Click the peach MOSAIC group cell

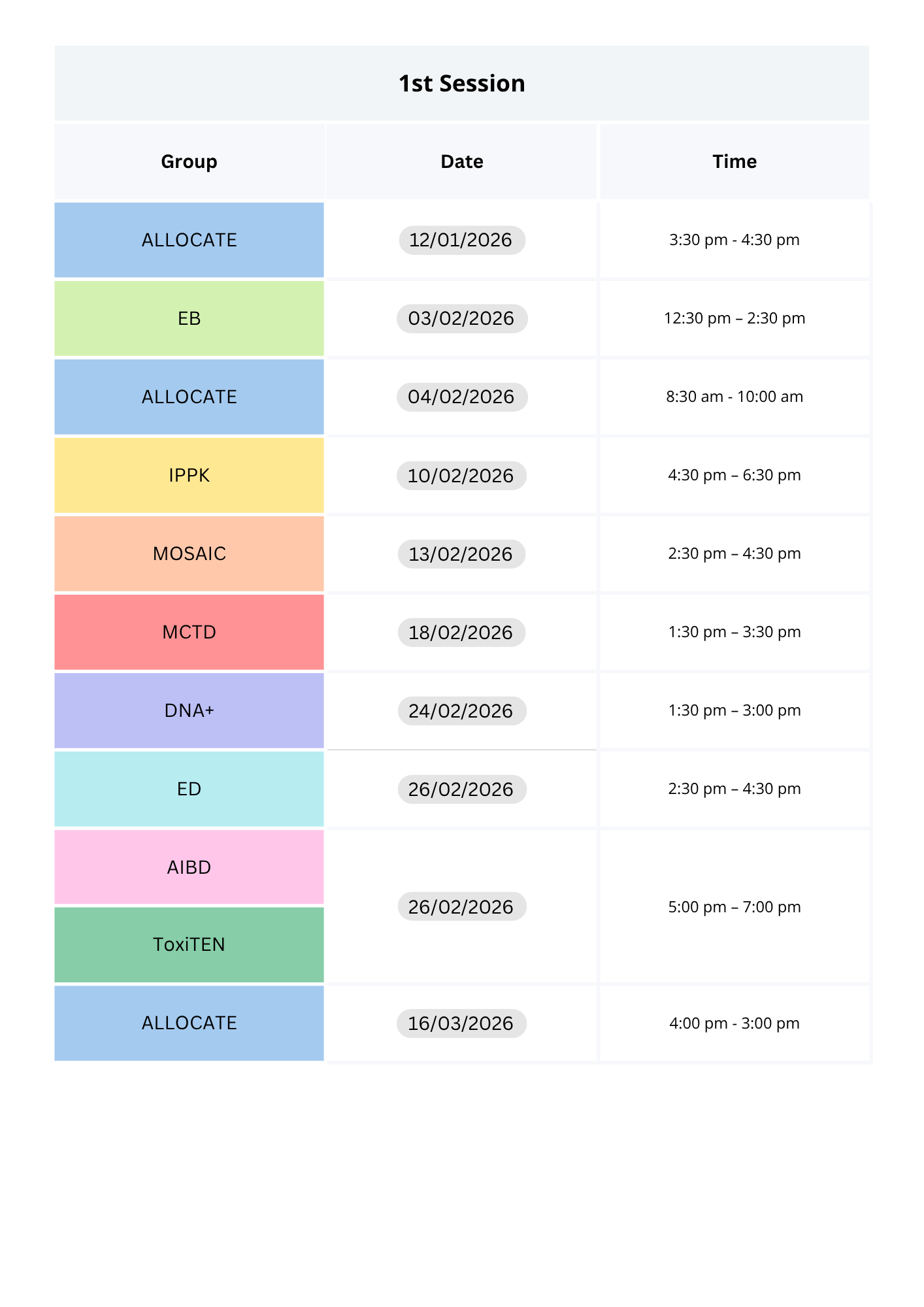189,554
